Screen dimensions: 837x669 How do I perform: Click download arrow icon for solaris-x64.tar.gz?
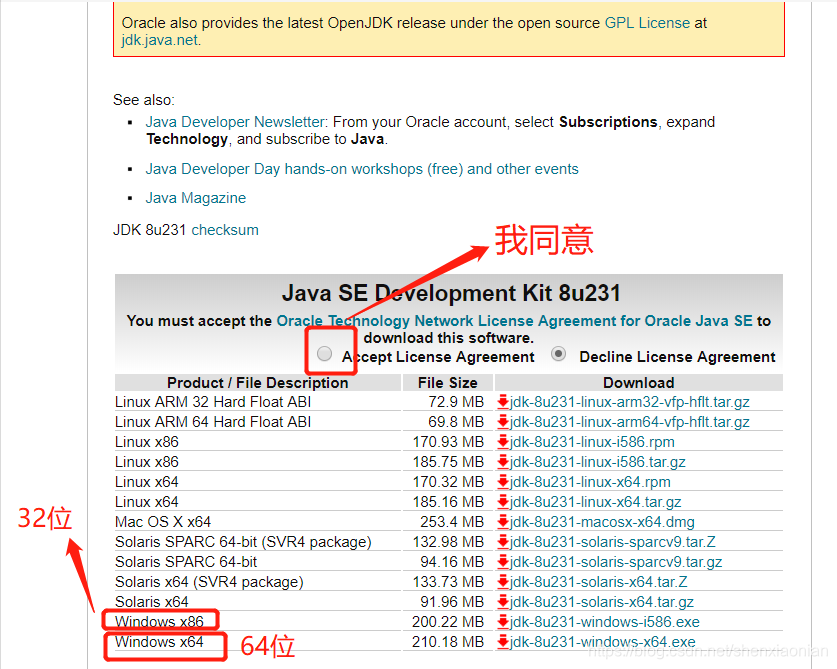[502, 602]
